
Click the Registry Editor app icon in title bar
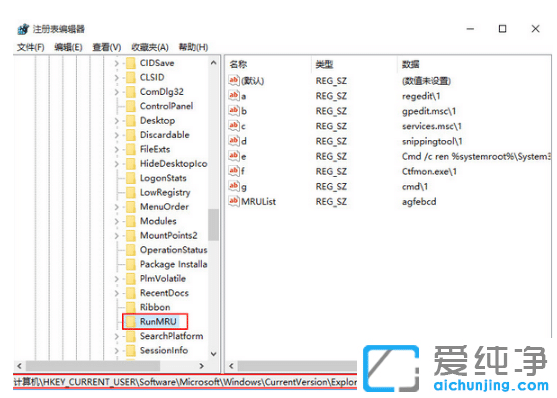point(23,29)
